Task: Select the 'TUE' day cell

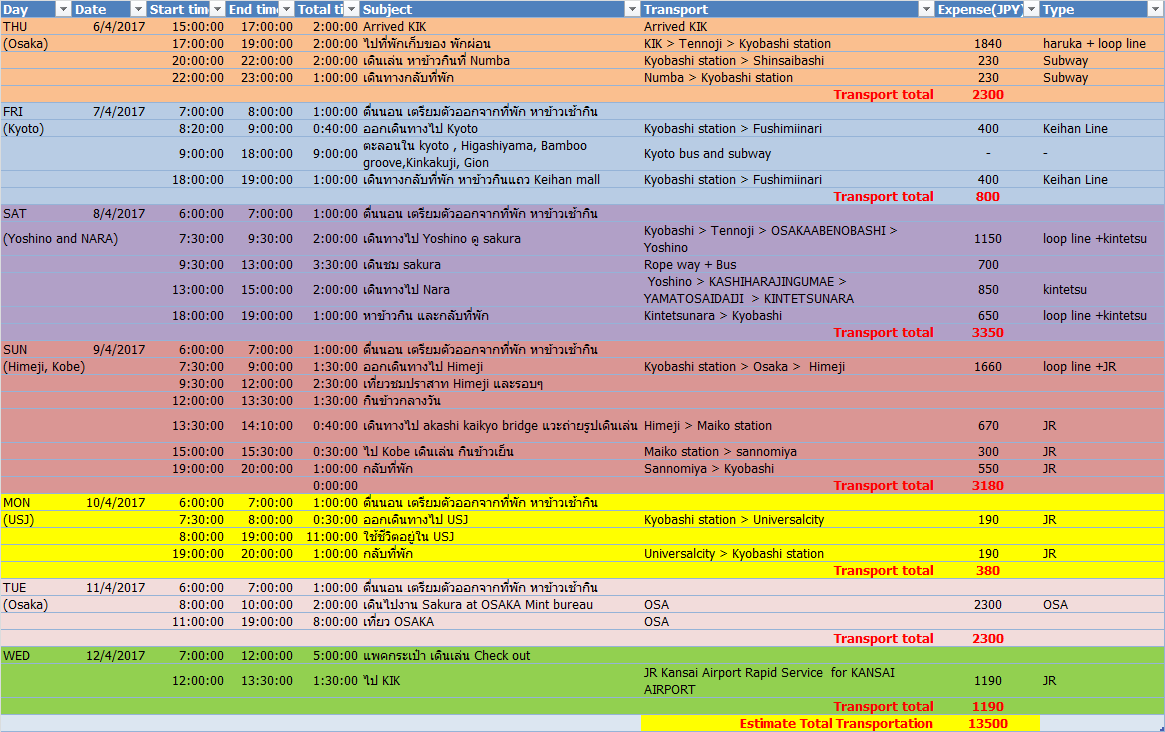Action: coord(14,588)
